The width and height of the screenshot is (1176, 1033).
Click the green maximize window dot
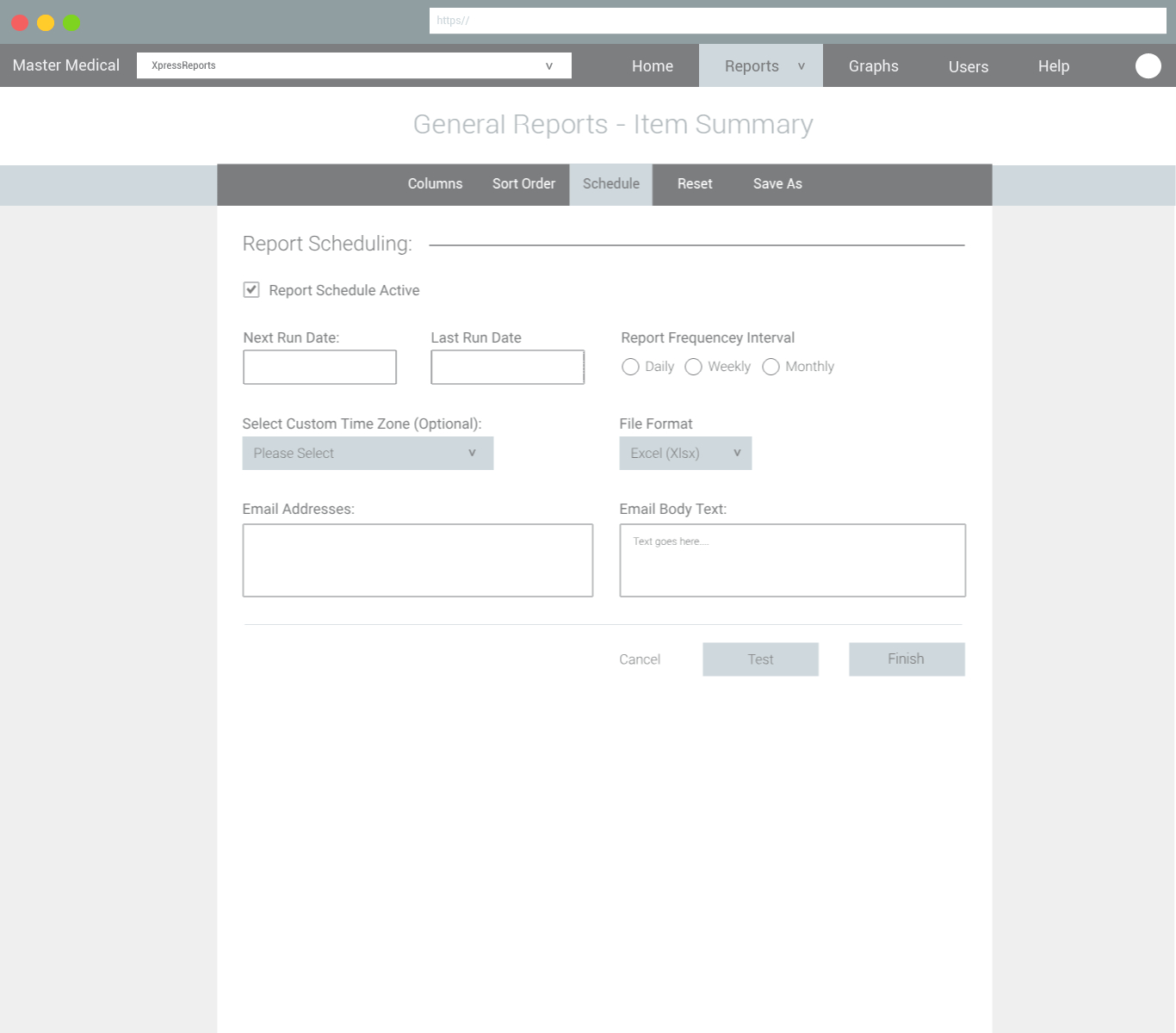pos(71,22)
